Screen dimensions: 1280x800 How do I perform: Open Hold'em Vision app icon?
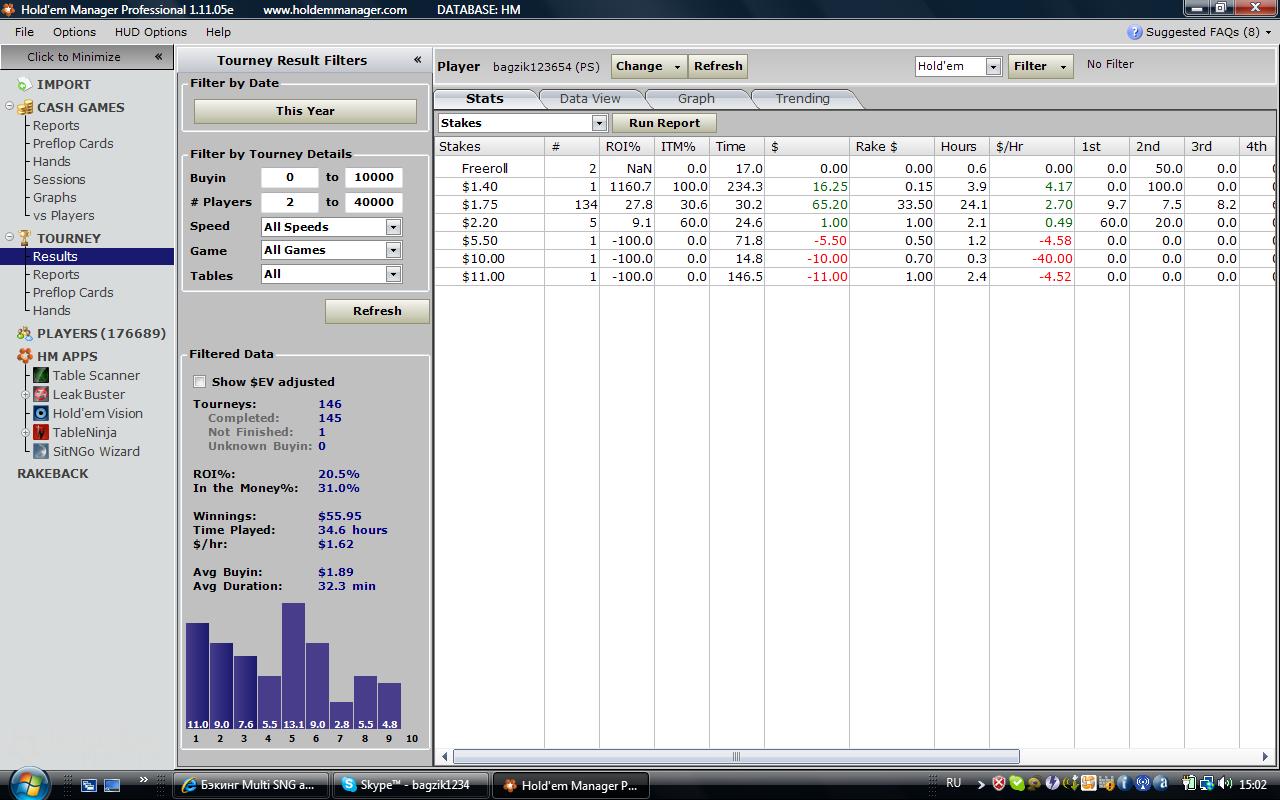(41, 413)
